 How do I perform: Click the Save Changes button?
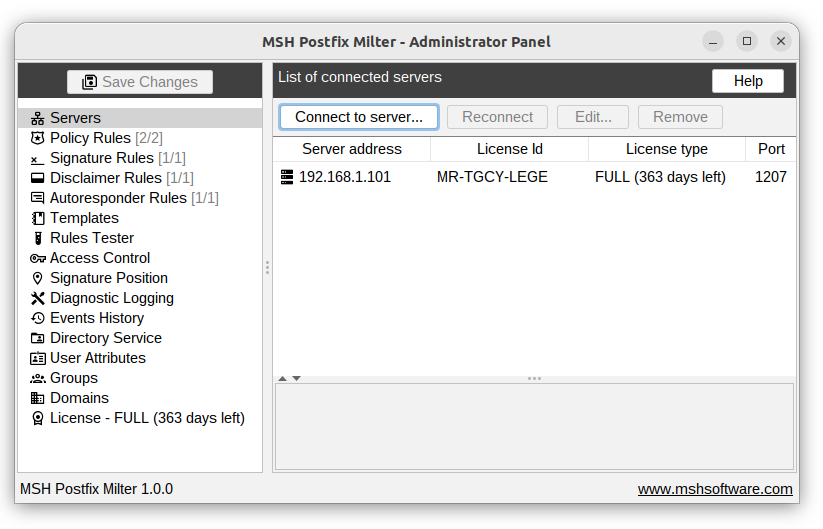(140, 82)
